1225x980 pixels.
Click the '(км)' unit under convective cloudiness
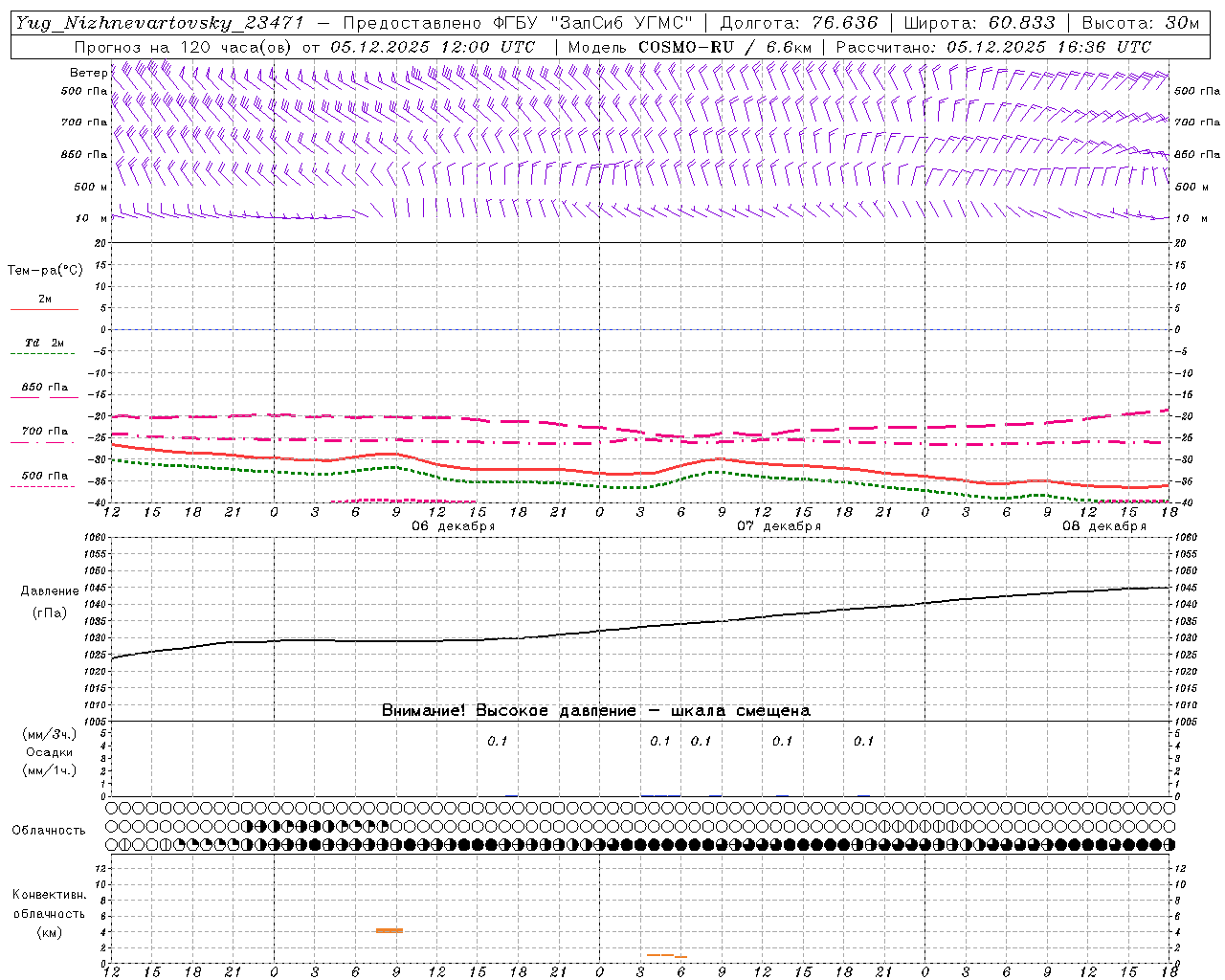click(49, 932)
